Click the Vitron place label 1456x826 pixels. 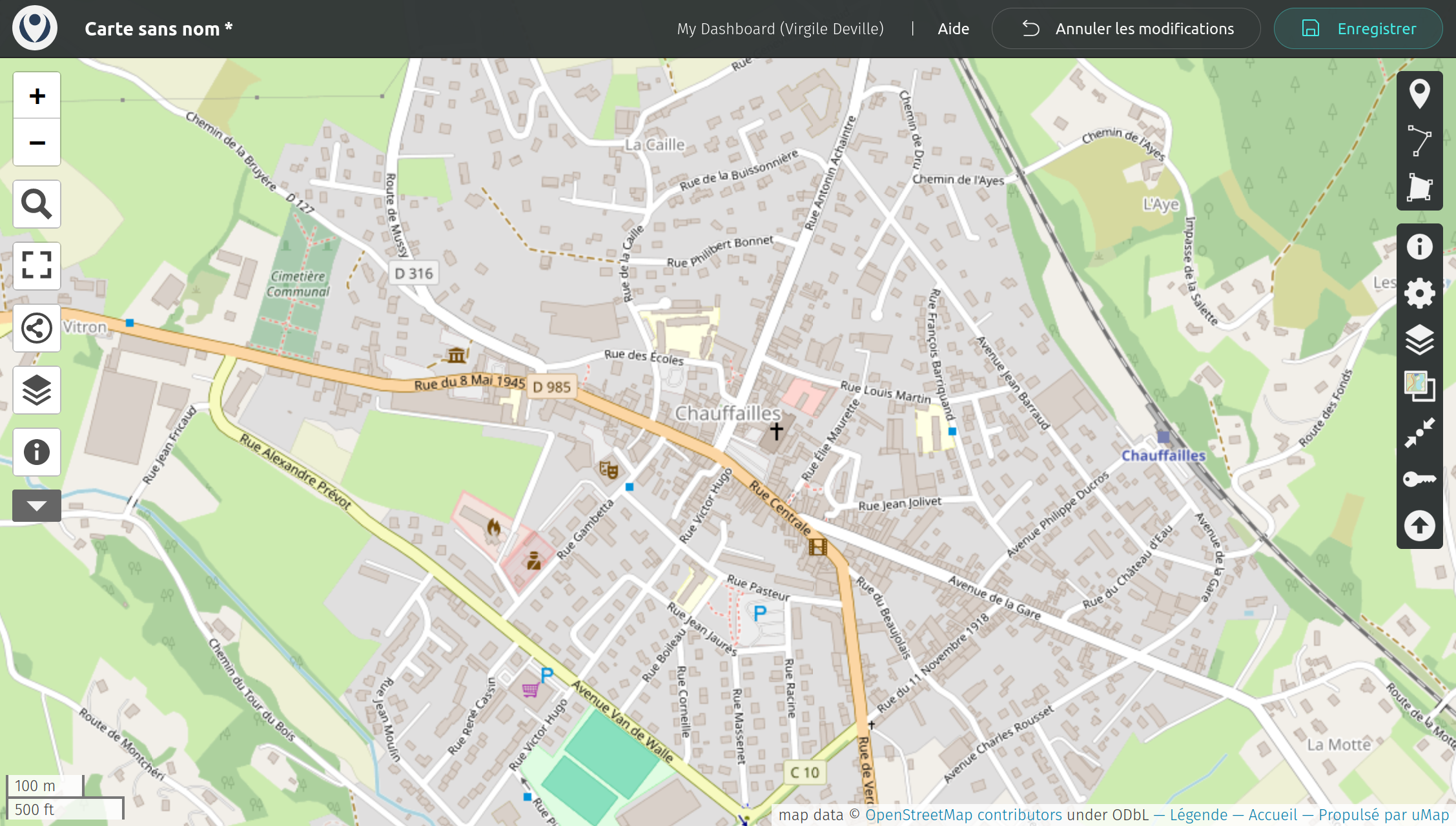coord(85,327)
